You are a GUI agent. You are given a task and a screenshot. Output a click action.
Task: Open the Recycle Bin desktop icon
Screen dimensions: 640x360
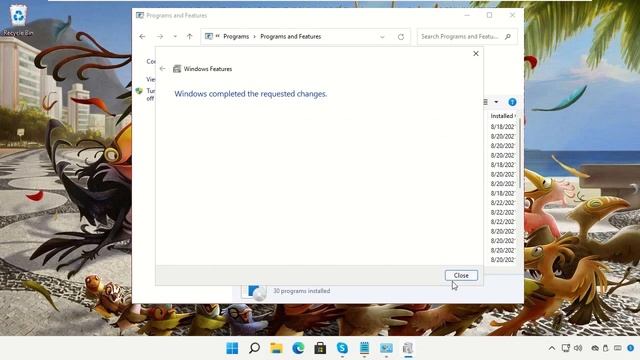[18, 20]
